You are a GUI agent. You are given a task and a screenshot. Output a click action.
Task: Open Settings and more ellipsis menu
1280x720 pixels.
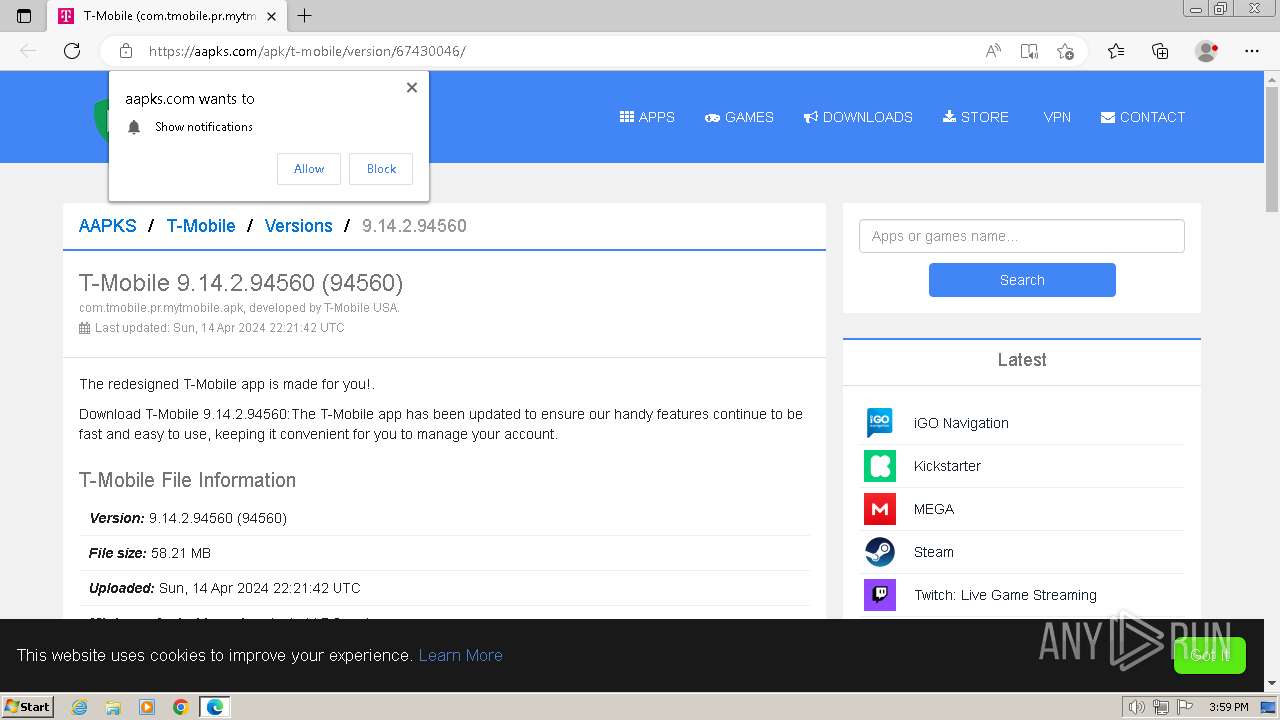tap(1252, 51)
